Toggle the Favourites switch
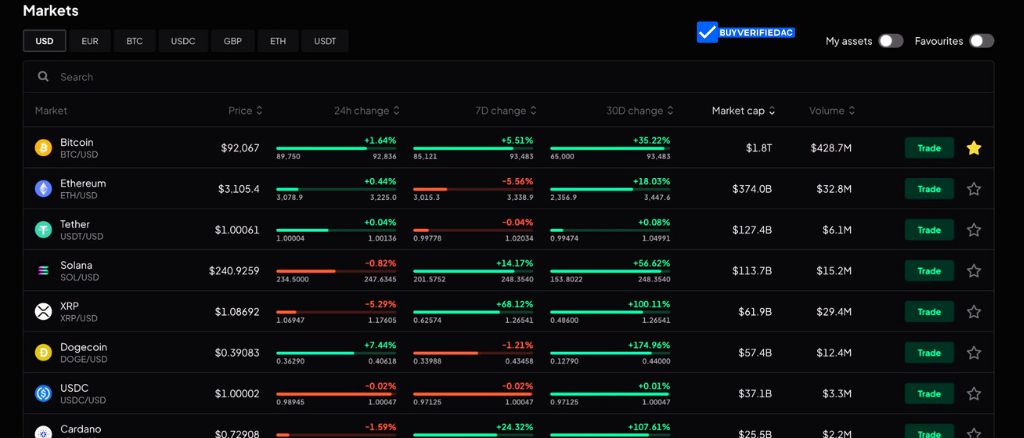The height and width of the screenshot is (438, 1024). (x=981, y=41)
